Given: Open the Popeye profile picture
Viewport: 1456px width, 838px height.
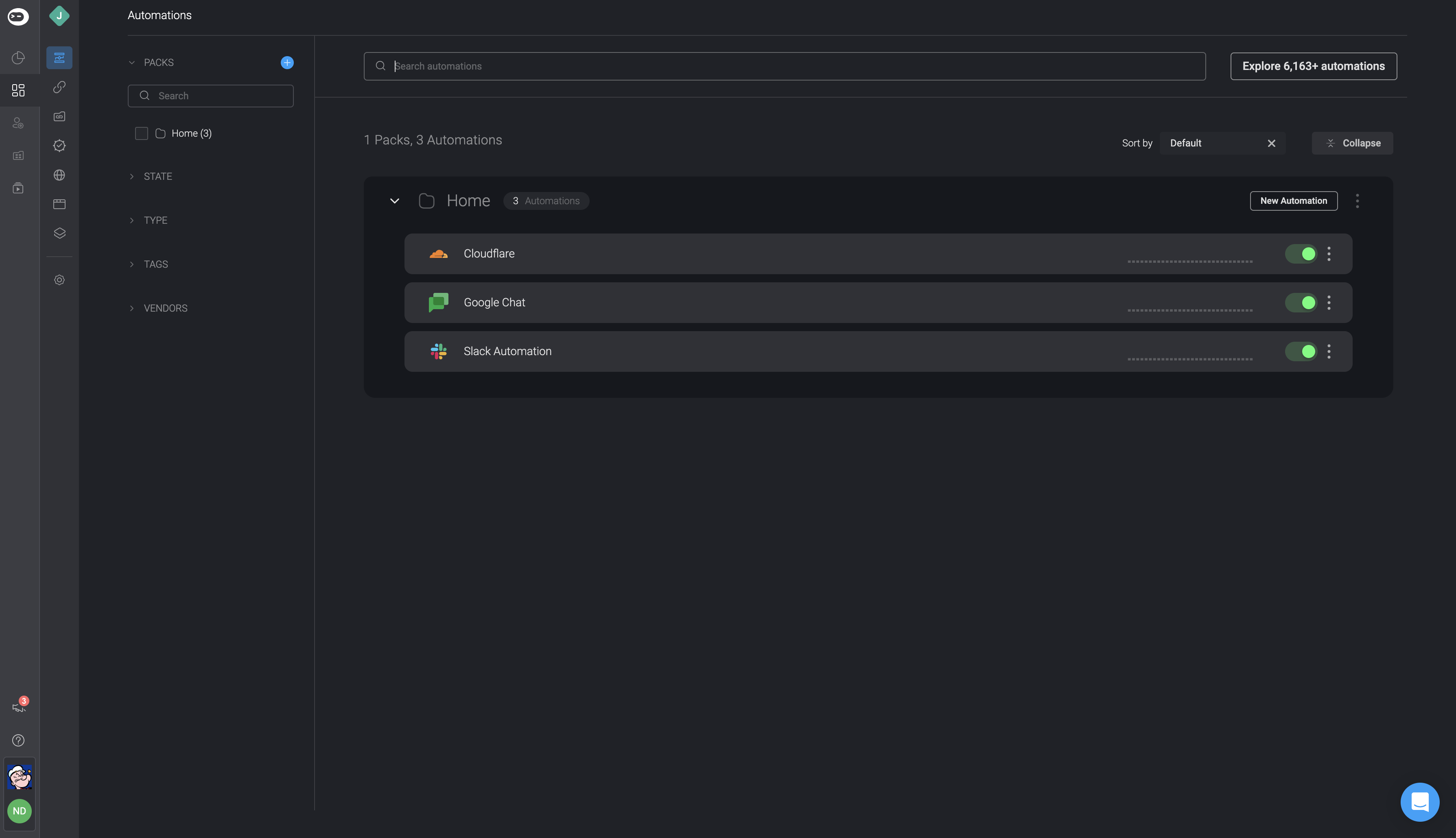Looking at the screenshot, I should 20,777.
